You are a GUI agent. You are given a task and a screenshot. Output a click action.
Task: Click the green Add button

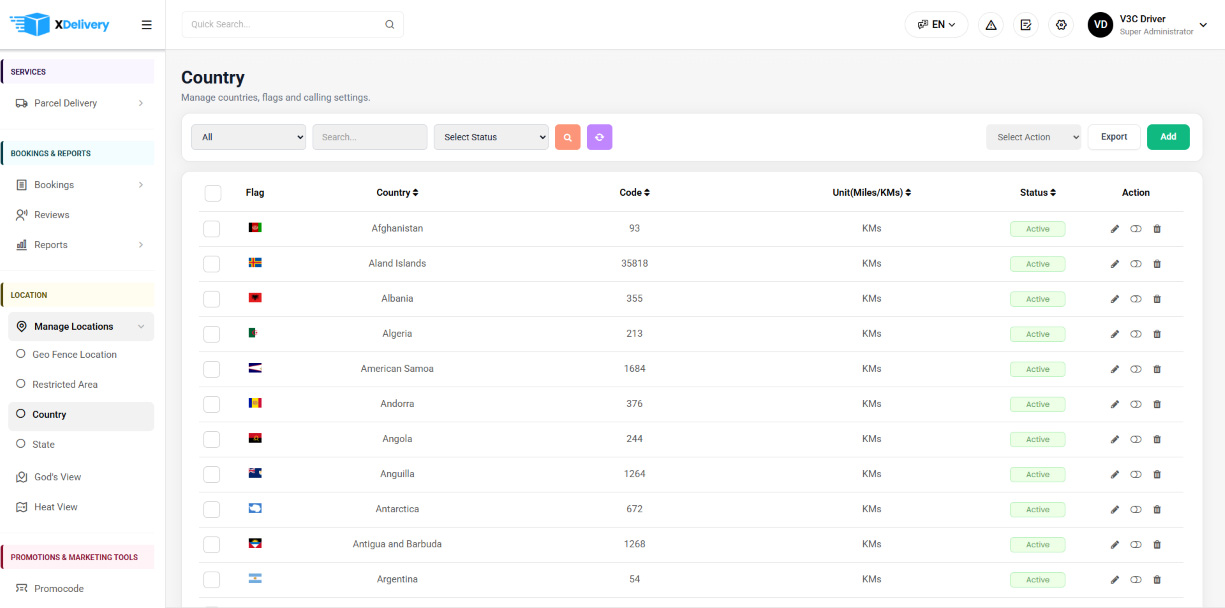(1168, 137)
